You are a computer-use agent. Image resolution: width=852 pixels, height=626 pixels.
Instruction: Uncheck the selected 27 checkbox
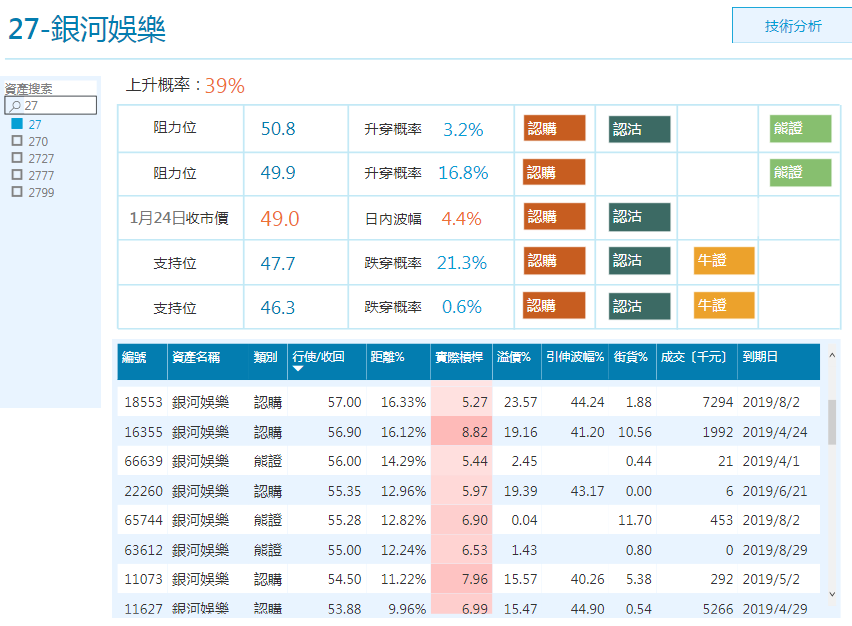(x=17, y=124)
